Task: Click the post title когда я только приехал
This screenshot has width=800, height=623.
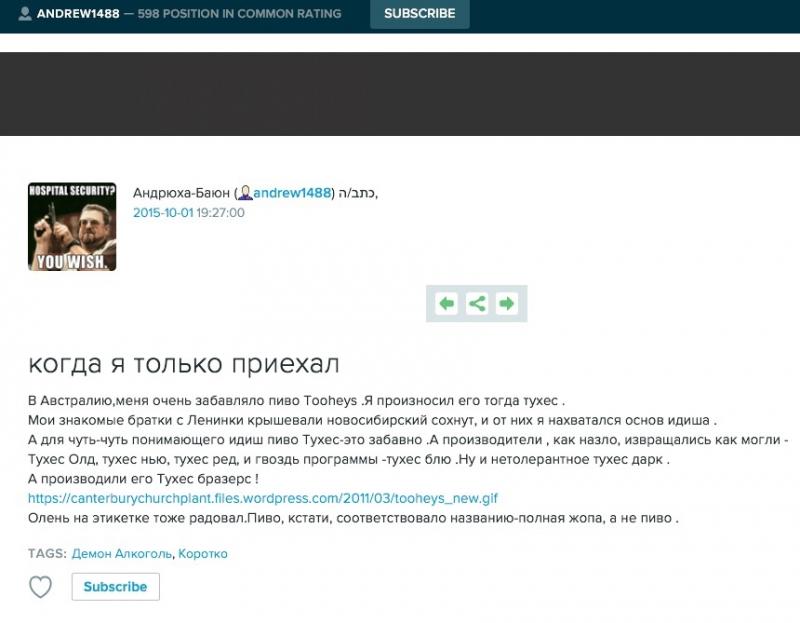Action: pos(184,364)
